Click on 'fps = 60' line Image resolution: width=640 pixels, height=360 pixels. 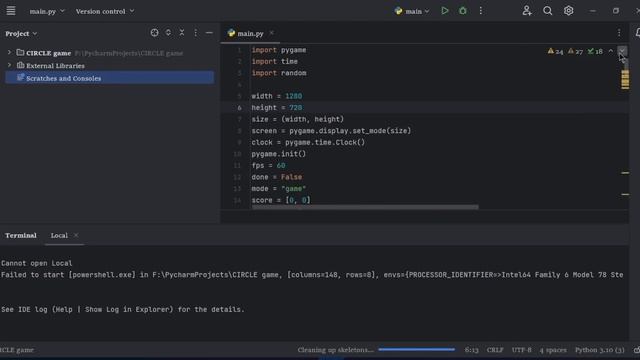point(268,165)
